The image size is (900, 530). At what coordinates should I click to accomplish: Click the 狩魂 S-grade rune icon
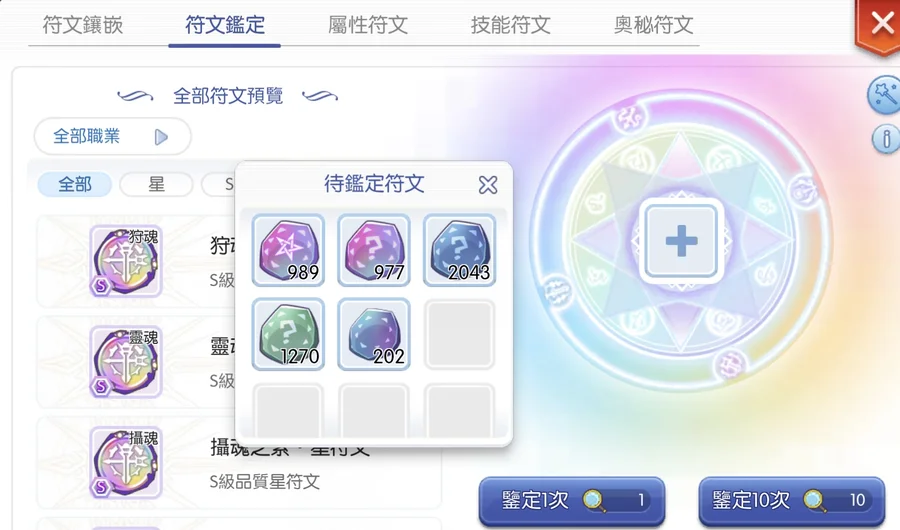click(x=126, y=261)
